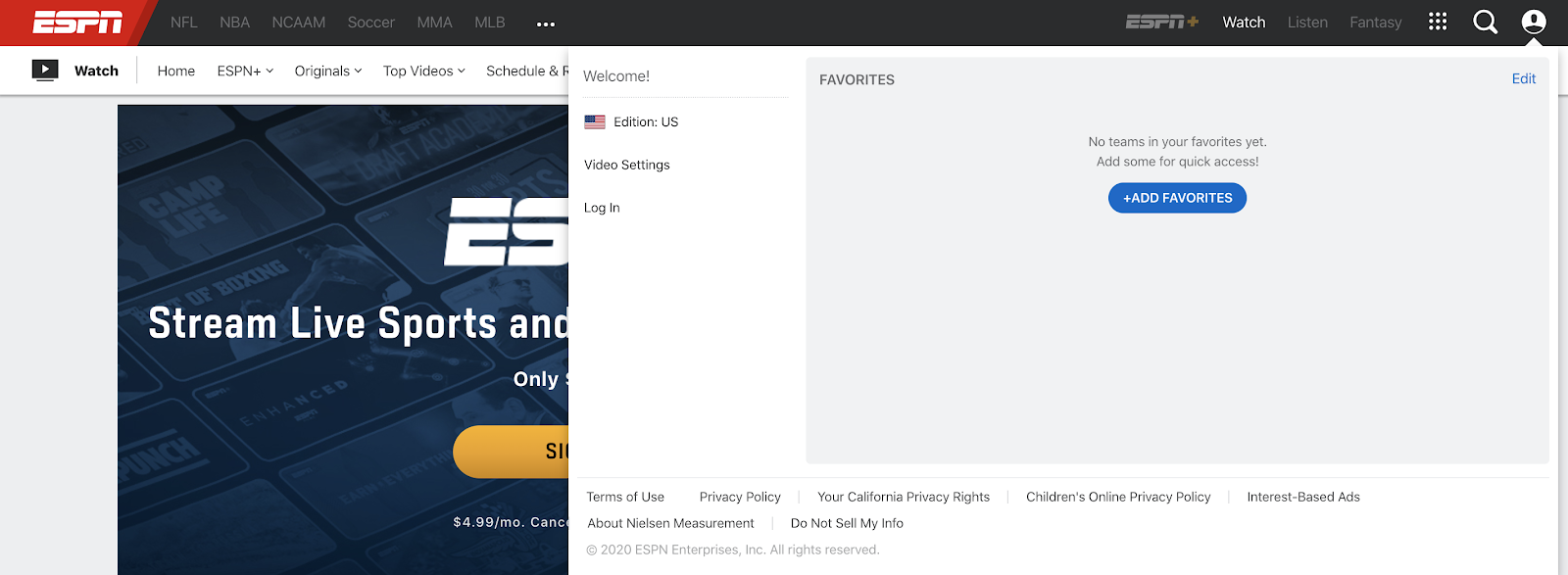This screenshot has width=1568, height=575.
Task: Open the NFL menu
Action: point(183,23)
